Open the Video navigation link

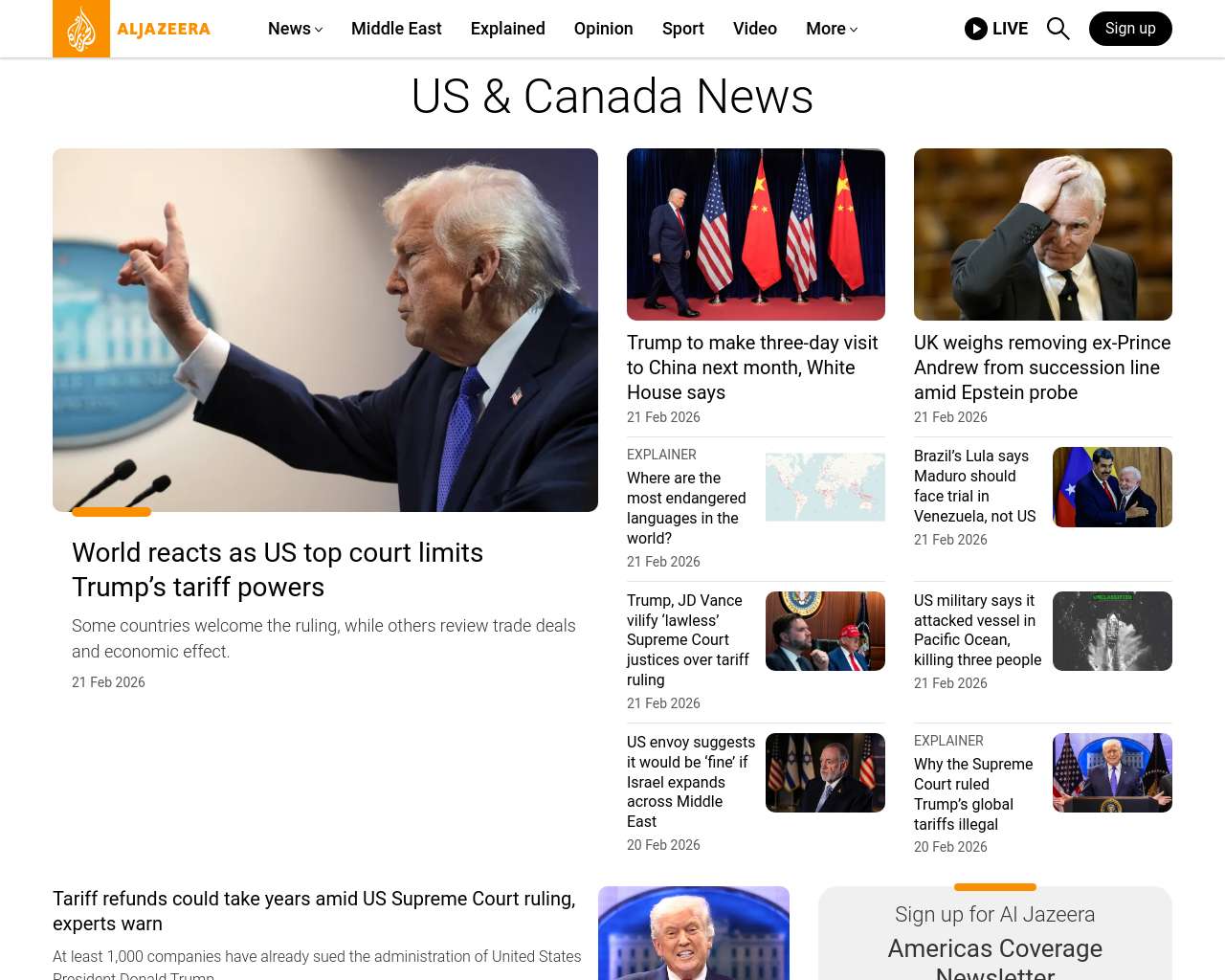point(755,29)
